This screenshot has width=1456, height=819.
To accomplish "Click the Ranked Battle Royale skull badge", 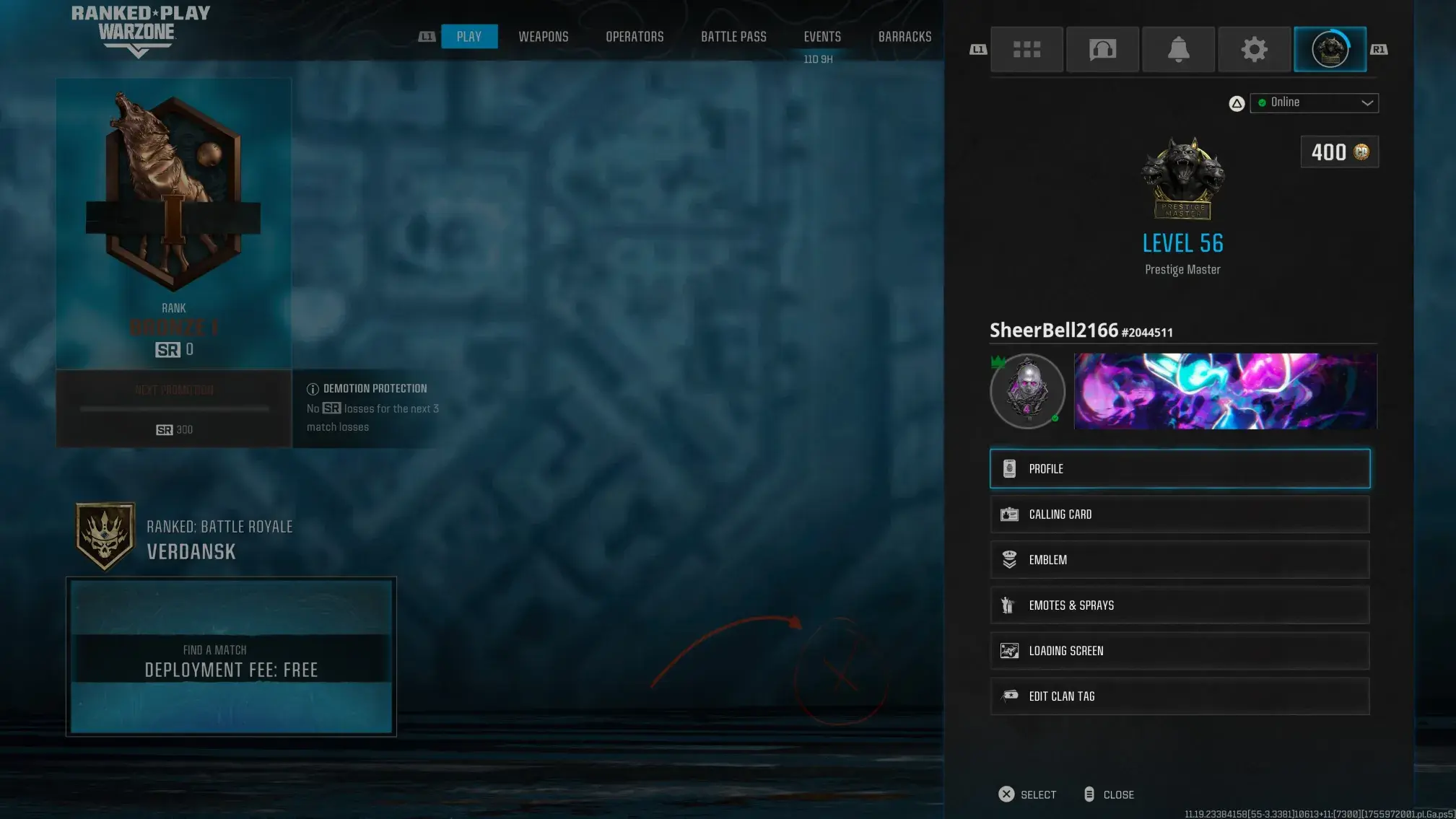I will point(105,536).
